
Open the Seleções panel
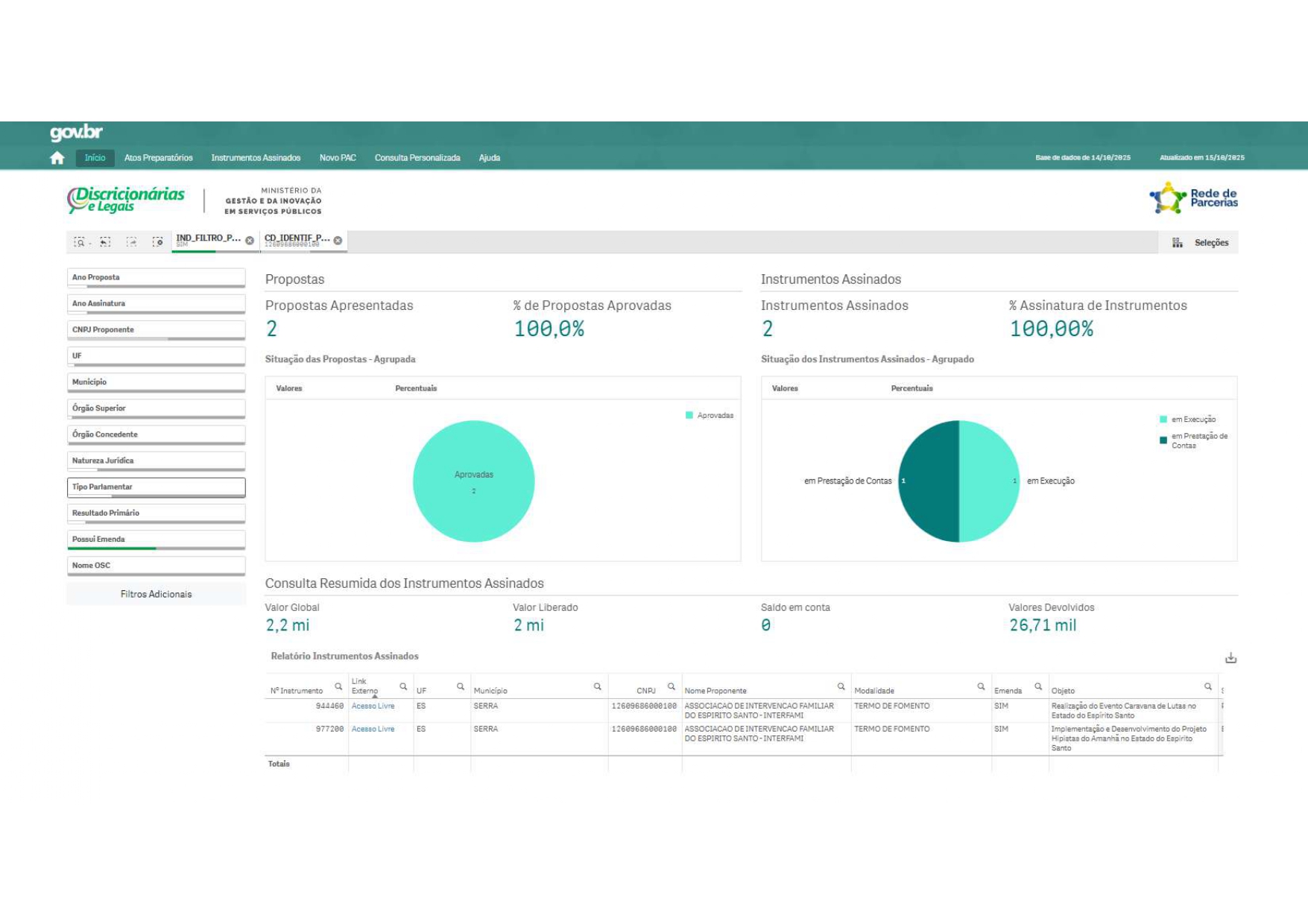1201,243
